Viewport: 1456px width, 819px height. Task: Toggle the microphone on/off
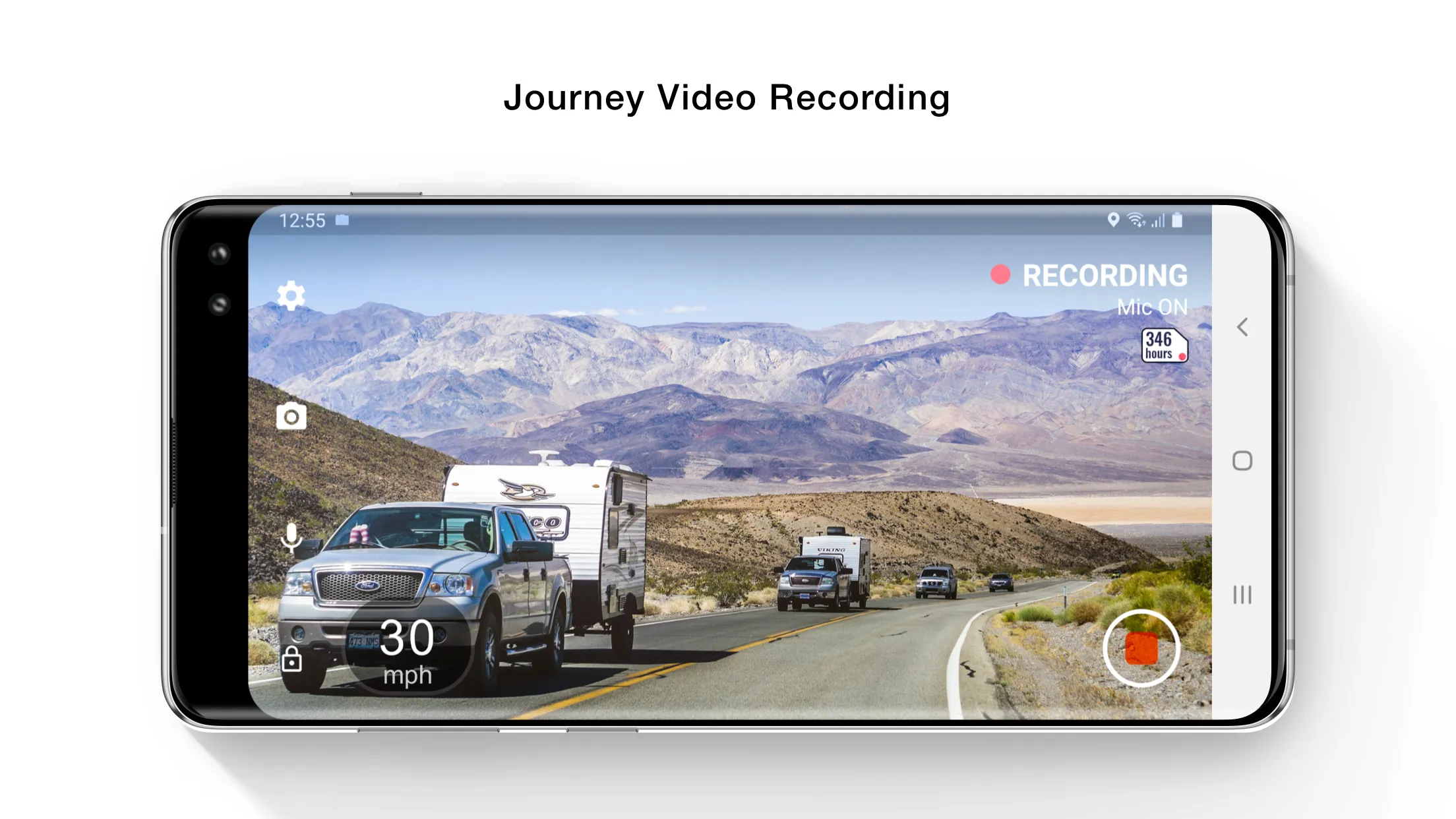290,537
